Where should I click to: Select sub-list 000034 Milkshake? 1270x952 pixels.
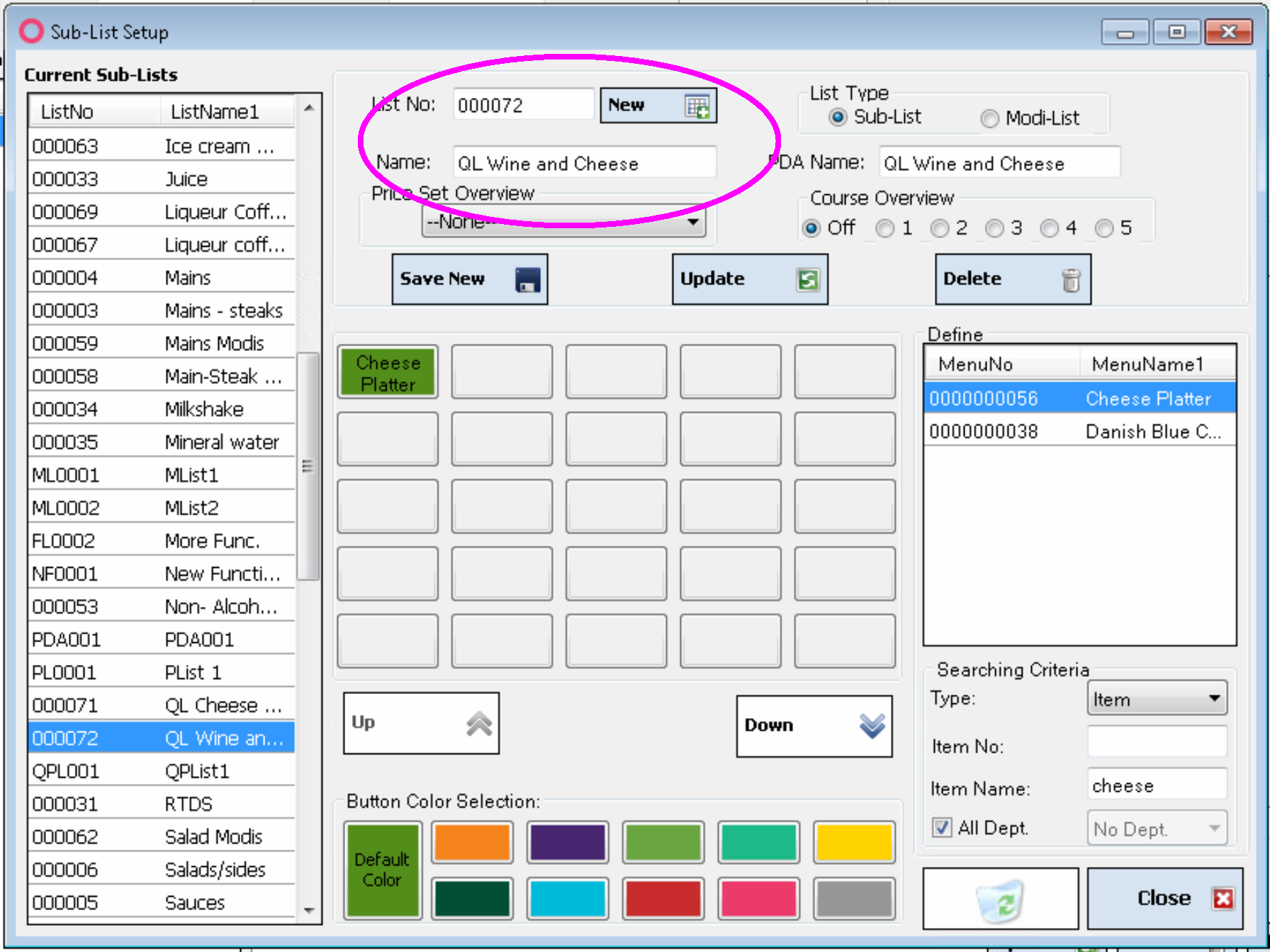(162, 409)
